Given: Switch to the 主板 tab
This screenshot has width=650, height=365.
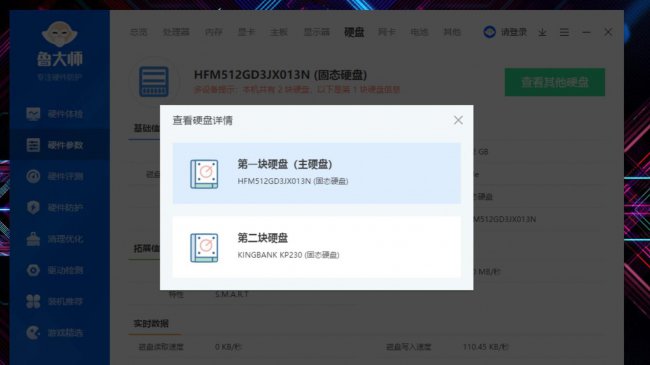Looking at the screenshot, I should 279,32.
